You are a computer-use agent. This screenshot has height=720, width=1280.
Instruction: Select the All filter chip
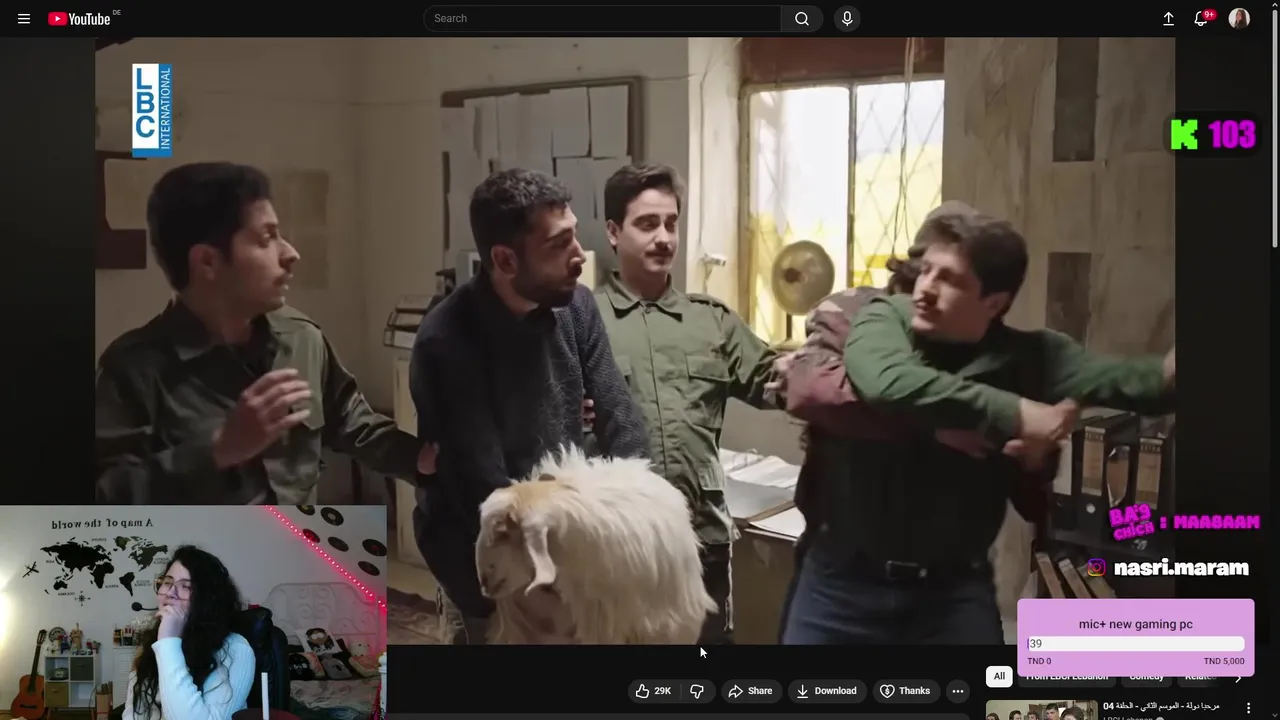click(999, 677)
